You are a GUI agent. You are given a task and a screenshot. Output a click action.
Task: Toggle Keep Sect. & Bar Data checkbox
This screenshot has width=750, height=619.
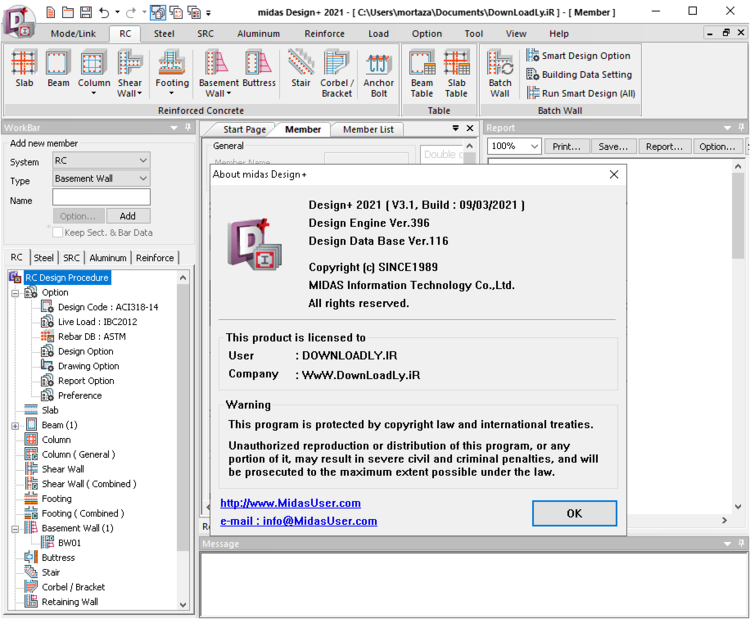tap(58, 232)
